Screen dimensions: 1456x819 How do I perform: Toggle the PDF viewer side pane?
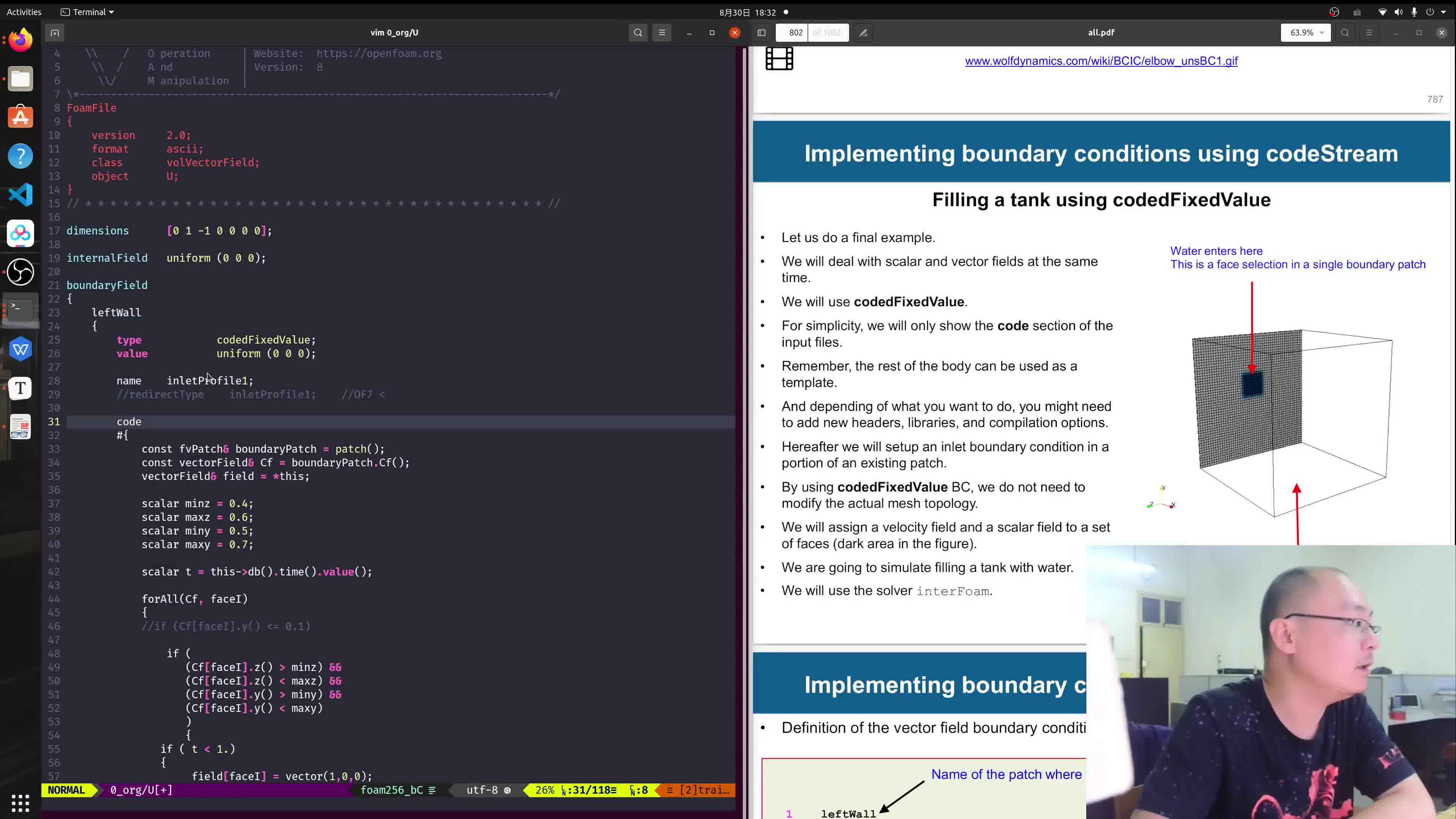(x=761, y=33)
